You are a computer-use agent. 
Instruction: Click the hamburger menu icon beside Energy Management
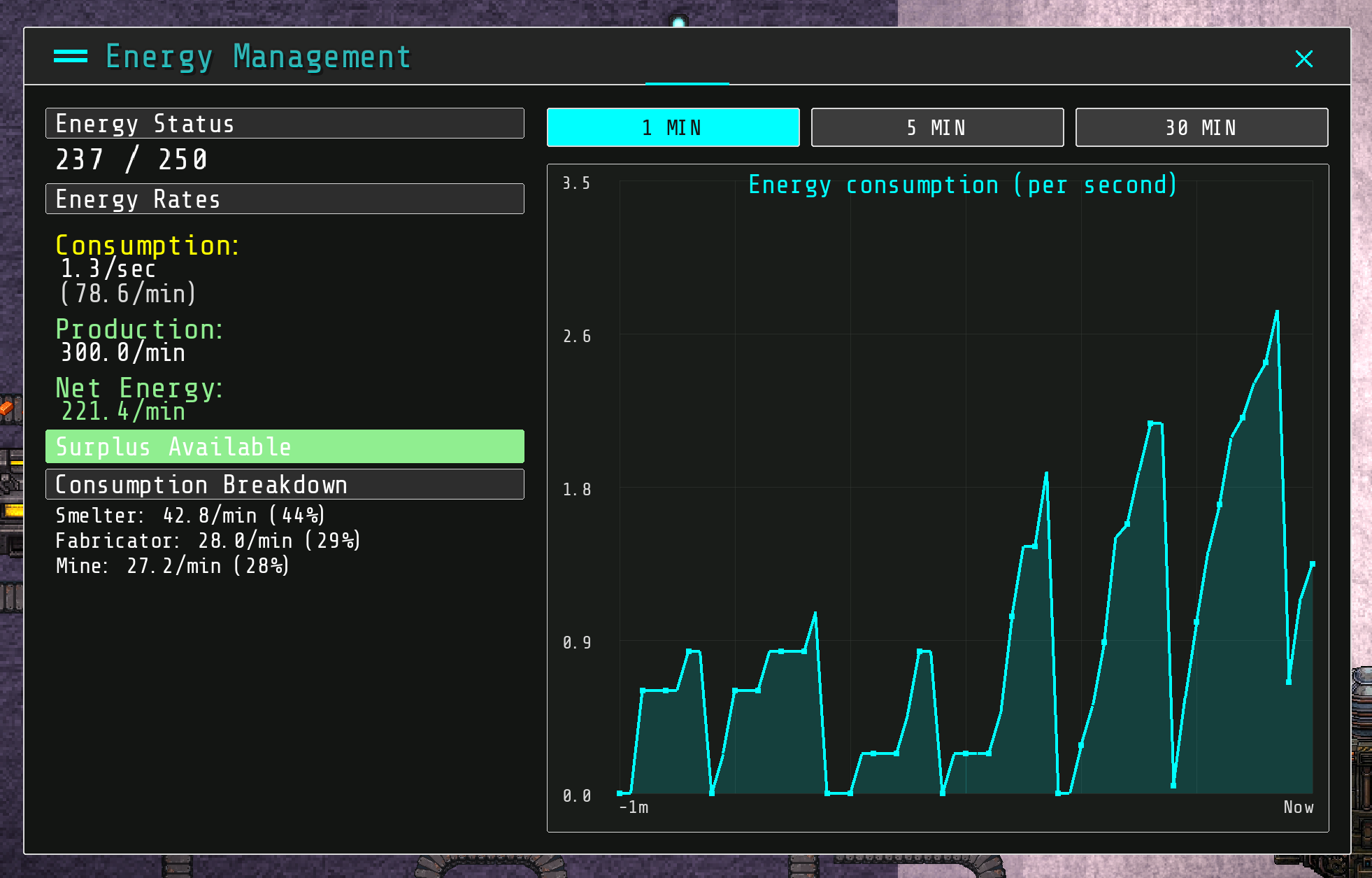click(71, 57)
